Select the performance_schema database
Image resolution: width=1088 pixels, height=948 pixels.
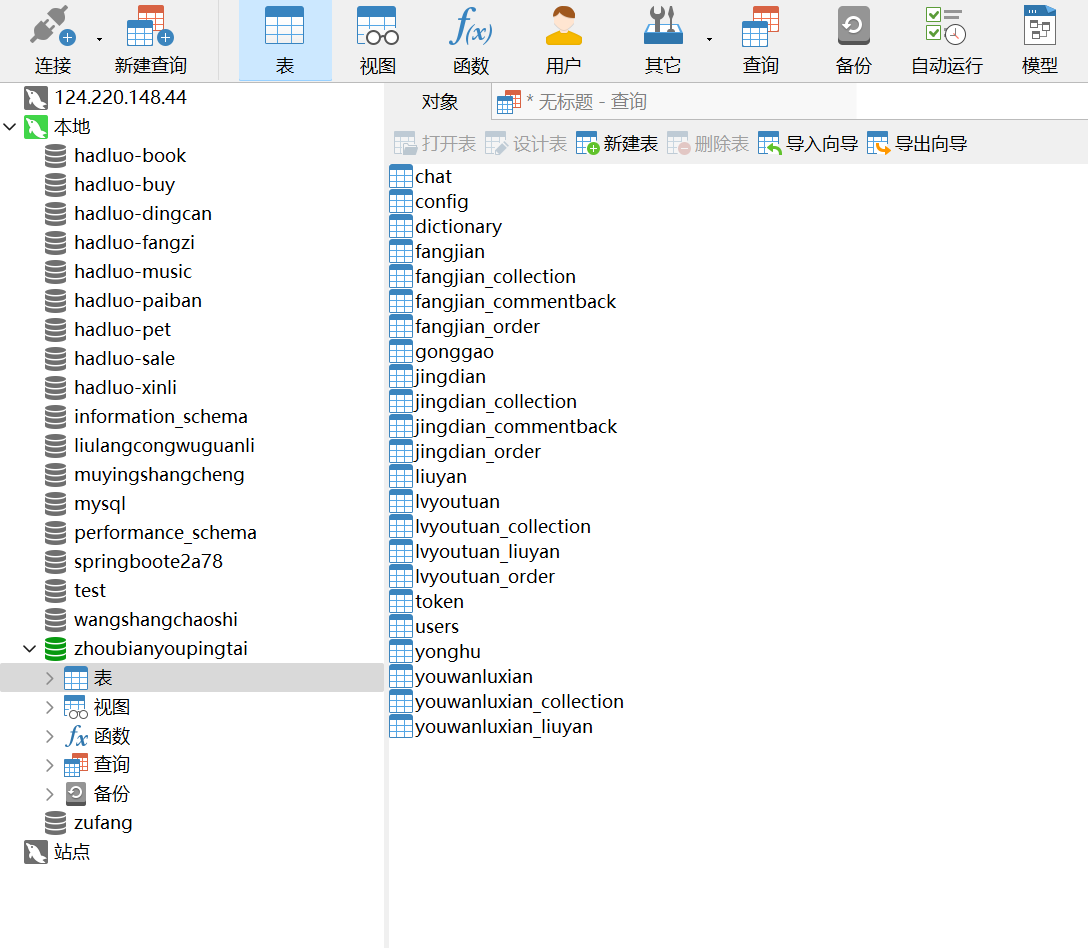(x=165, y=533)
